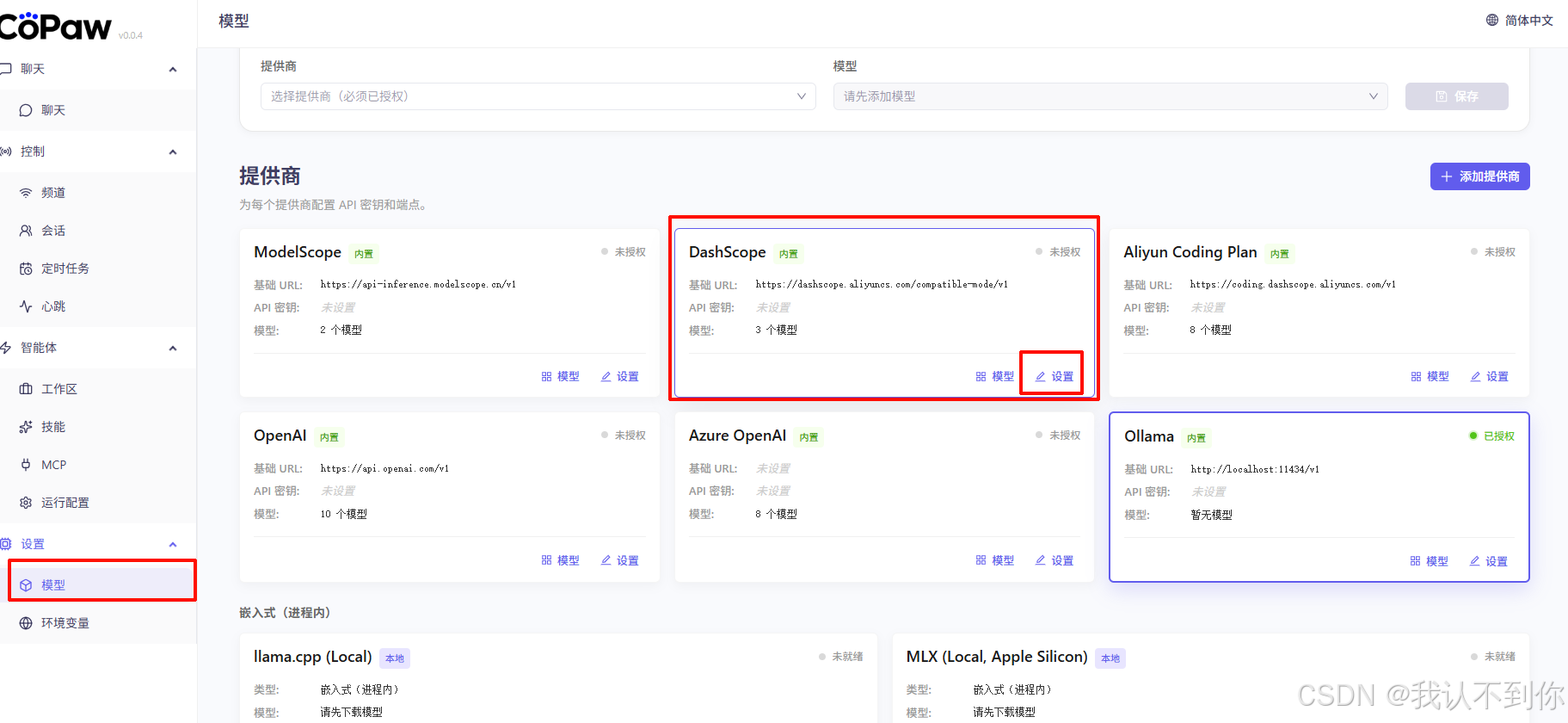
Task: Click the briefcase icon beside 工作区
Action: point(26,389)
